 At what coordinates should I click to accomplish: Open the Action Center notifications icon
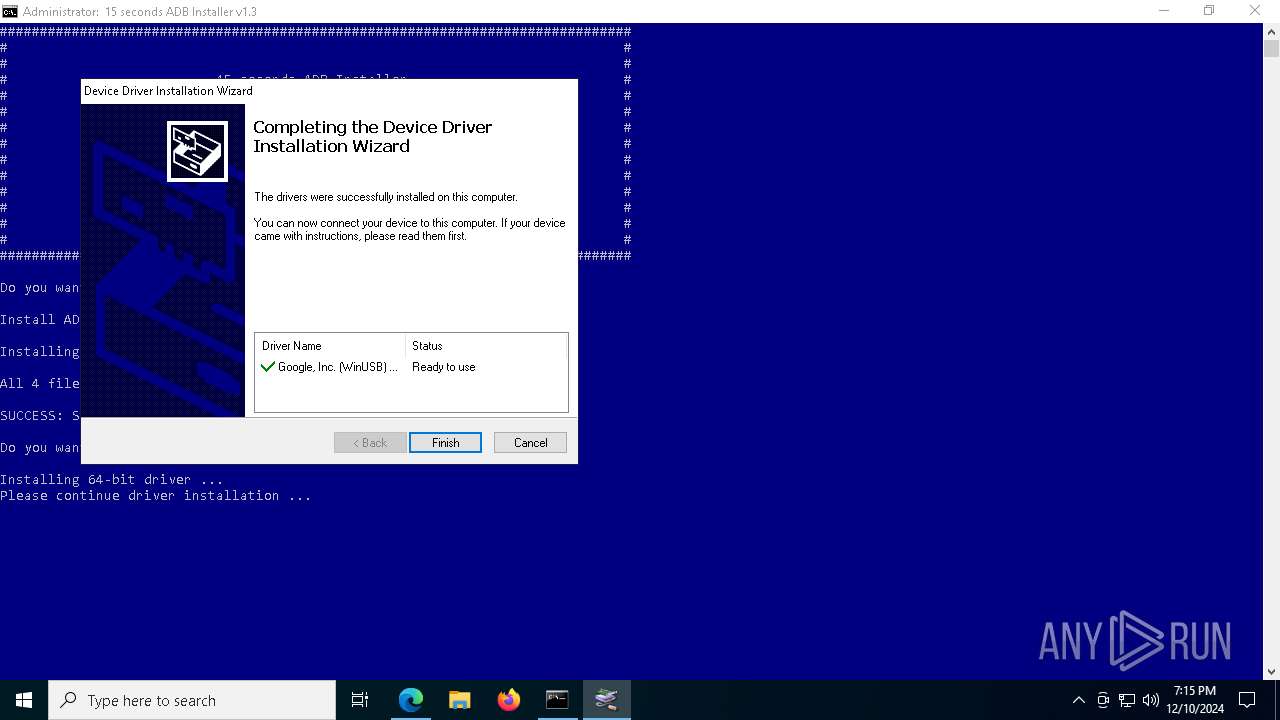(1247, 700)
